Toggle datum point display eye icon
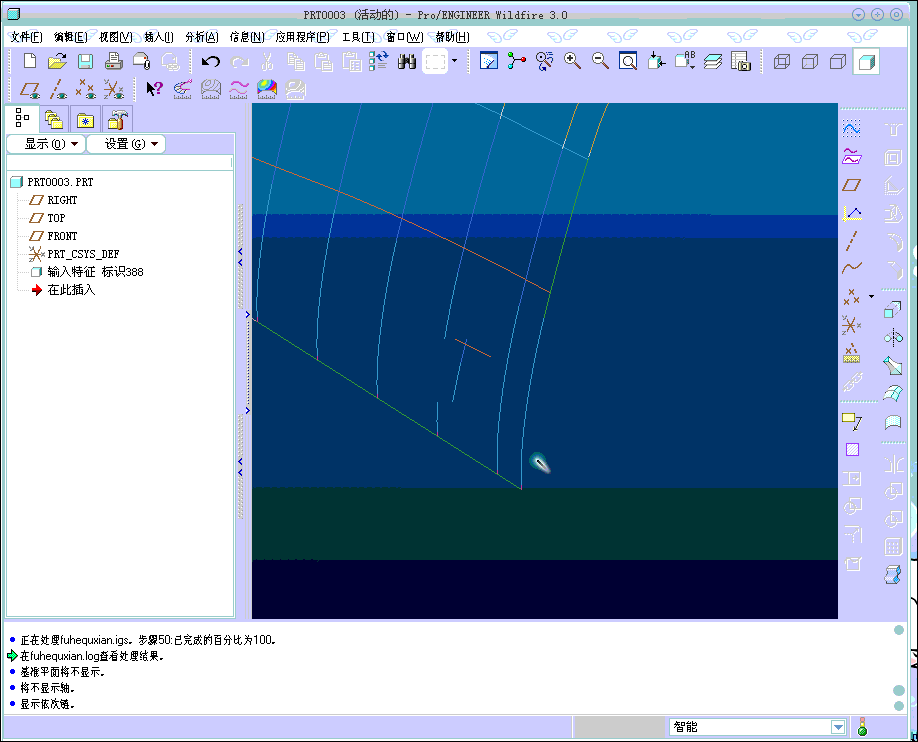The height and width of the screenshot is (742, 918). [86, 89]
